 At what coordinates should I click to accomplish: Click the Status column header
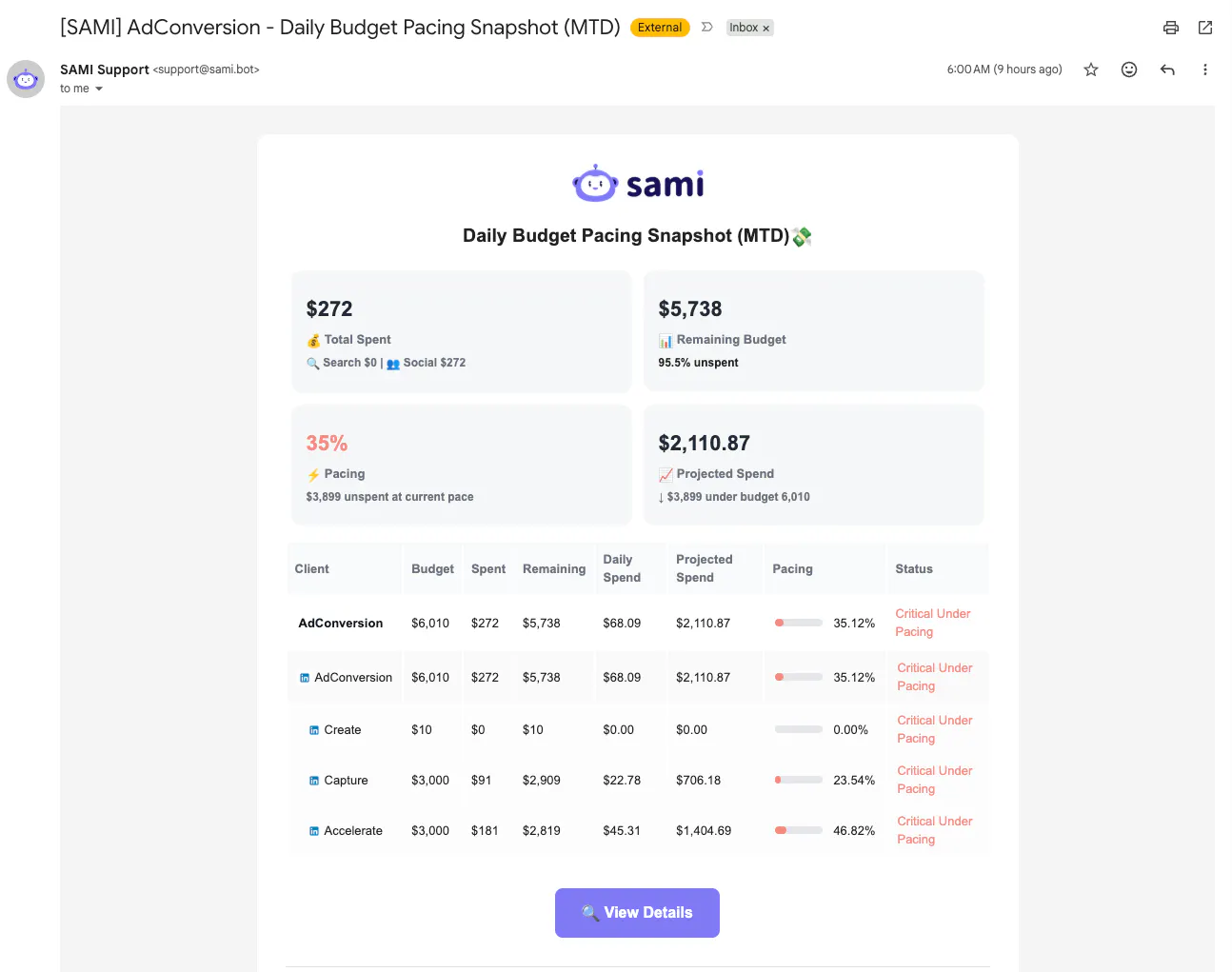914,568
